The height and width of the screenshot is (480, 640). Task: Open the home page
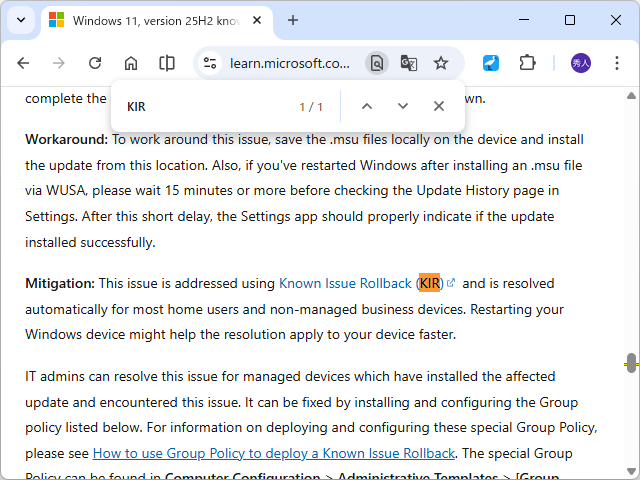coord(131,63)
